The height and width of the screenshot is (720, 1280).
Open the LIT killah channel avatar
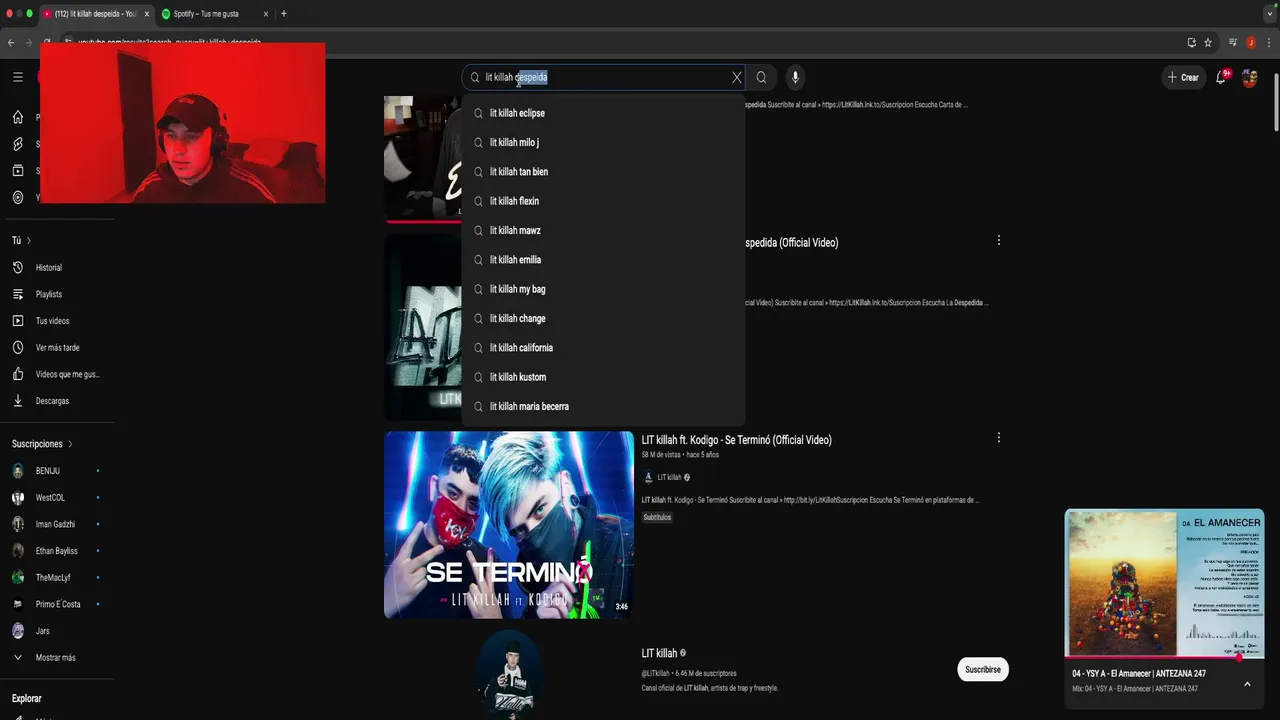[509, 673]
